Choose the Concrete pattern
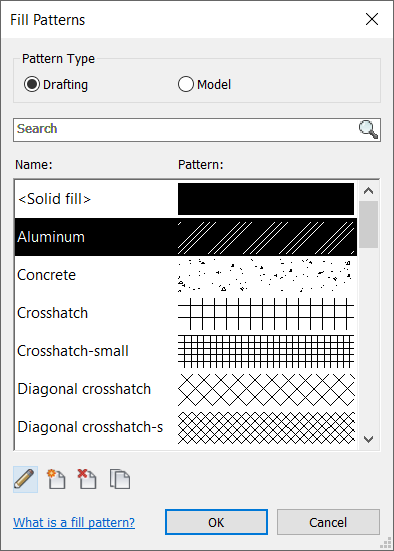Viewport: 394px width, 551px height. 186,275
